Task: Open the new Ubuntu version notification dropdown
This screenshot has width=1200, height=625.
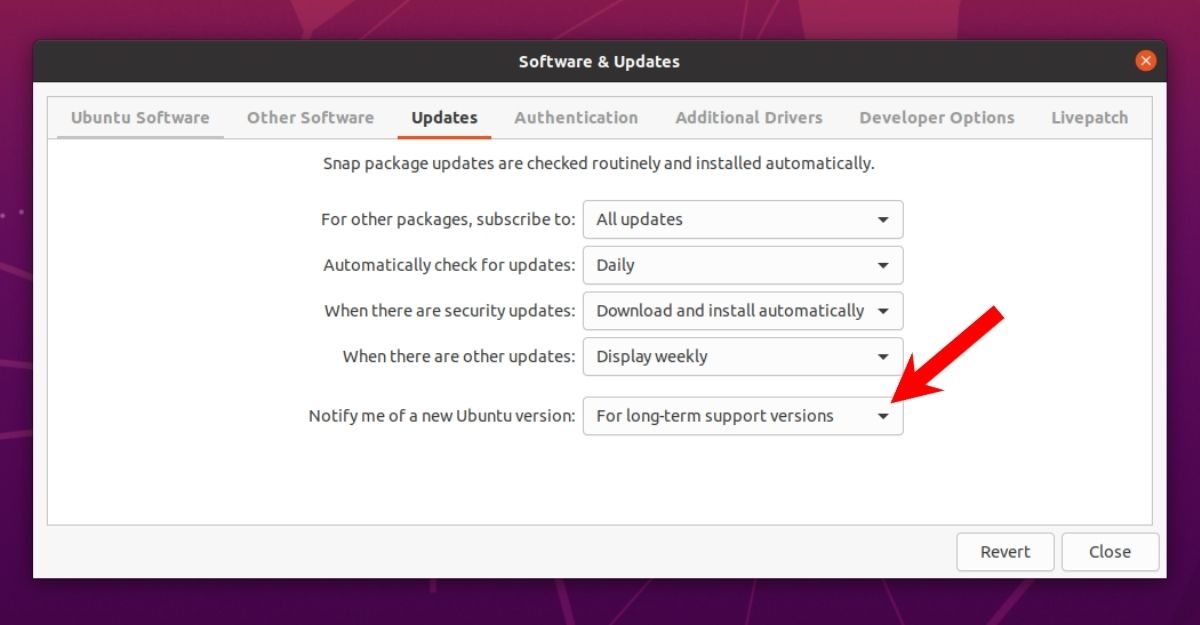Action: point(743,415)
